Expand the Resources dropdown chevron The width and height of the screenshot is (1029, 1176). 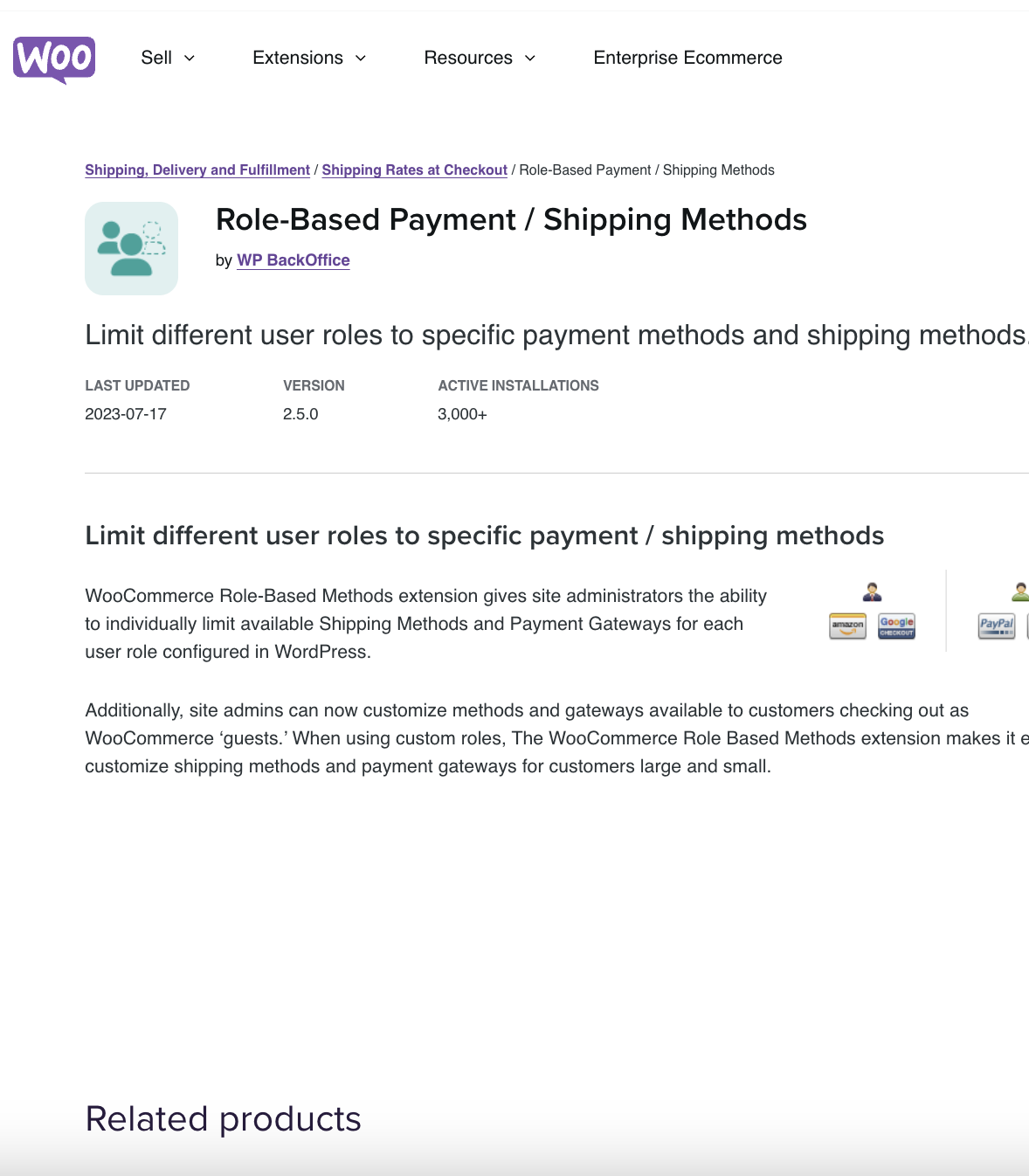pyautogui.click(x=530, y=59)
